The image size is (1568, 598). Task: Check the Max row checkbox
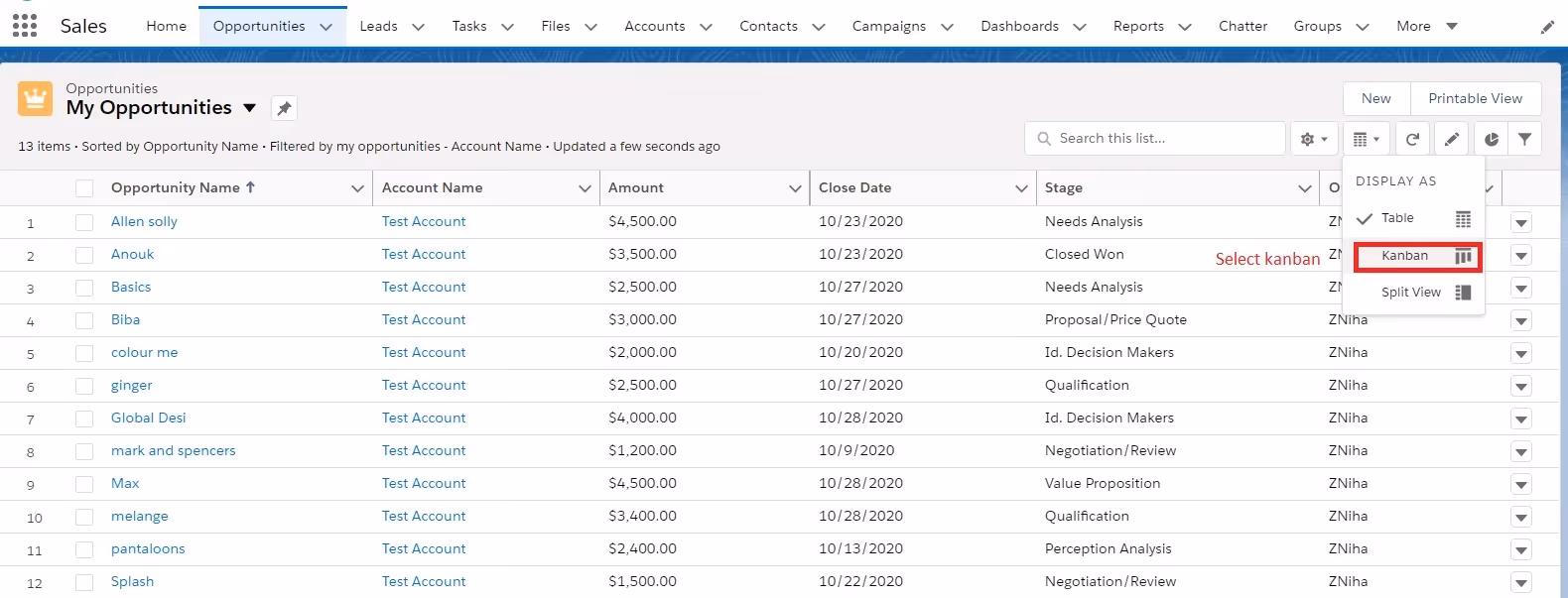84,485
